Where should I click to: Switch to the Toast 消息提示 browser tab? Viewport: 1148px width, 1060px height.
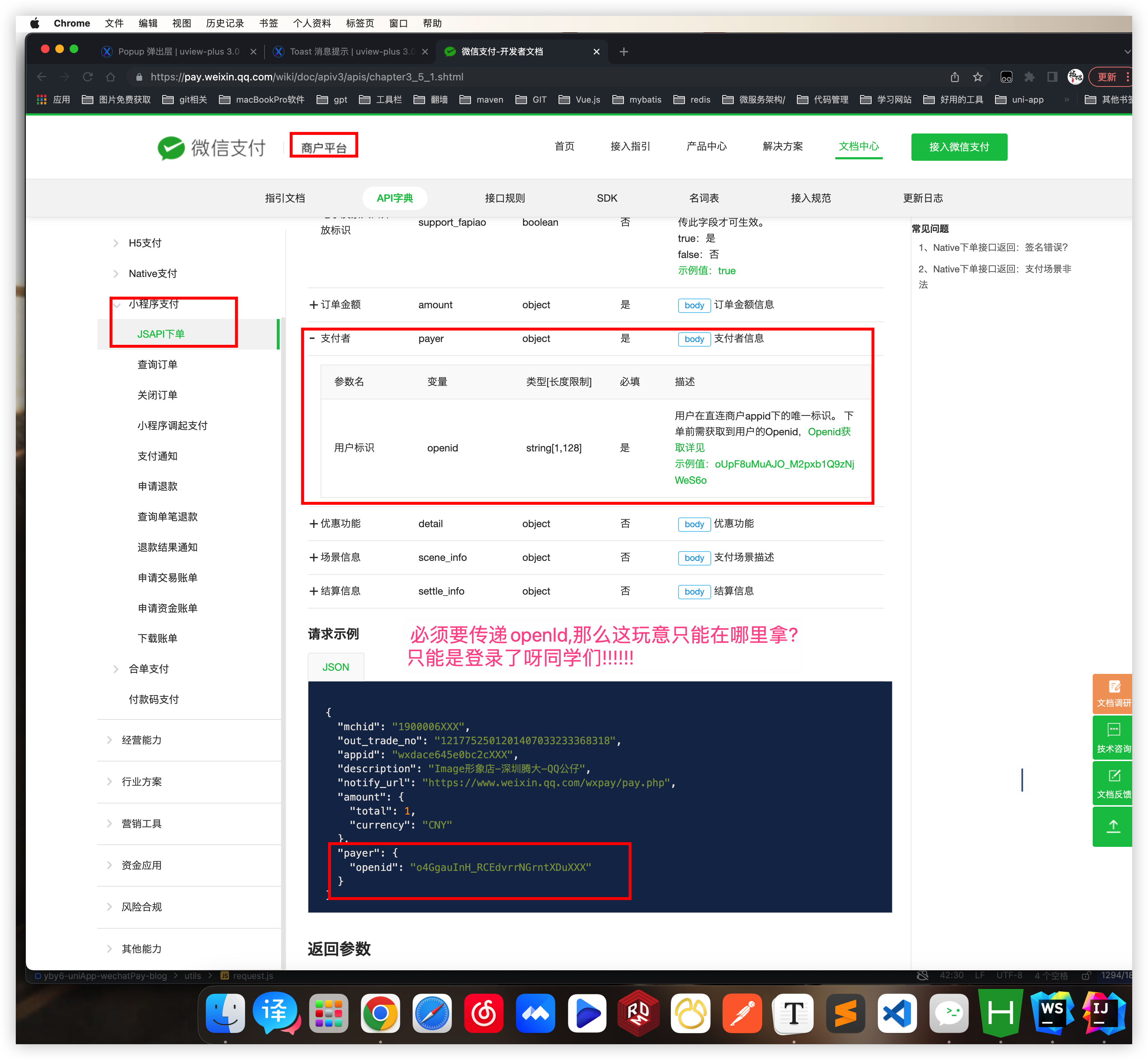pyautogui.click(x=351, y=52)
